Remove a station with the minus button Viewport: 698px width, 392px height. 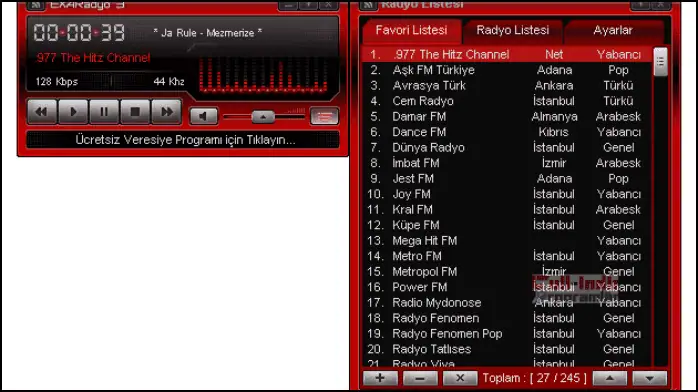420,378
